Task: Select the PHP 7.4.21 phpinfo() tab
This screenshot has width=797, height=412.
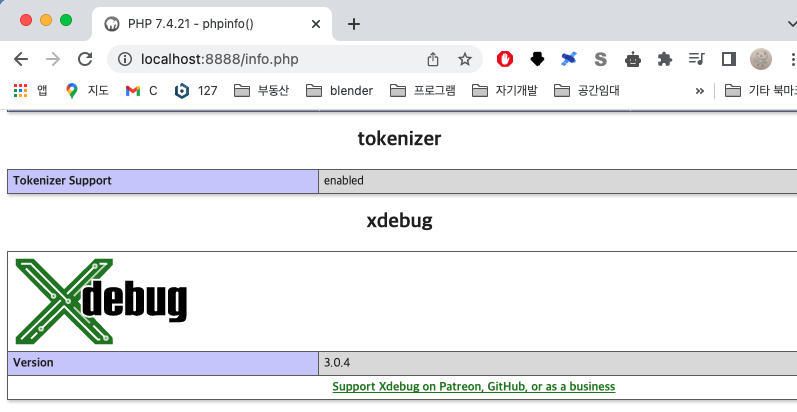Action: pos(212,24)
